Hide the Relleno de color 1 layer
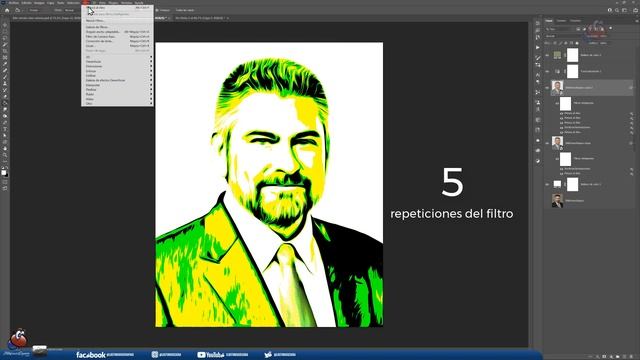The height and width of the screenshot is (360, 640). [x=547, y=184]
